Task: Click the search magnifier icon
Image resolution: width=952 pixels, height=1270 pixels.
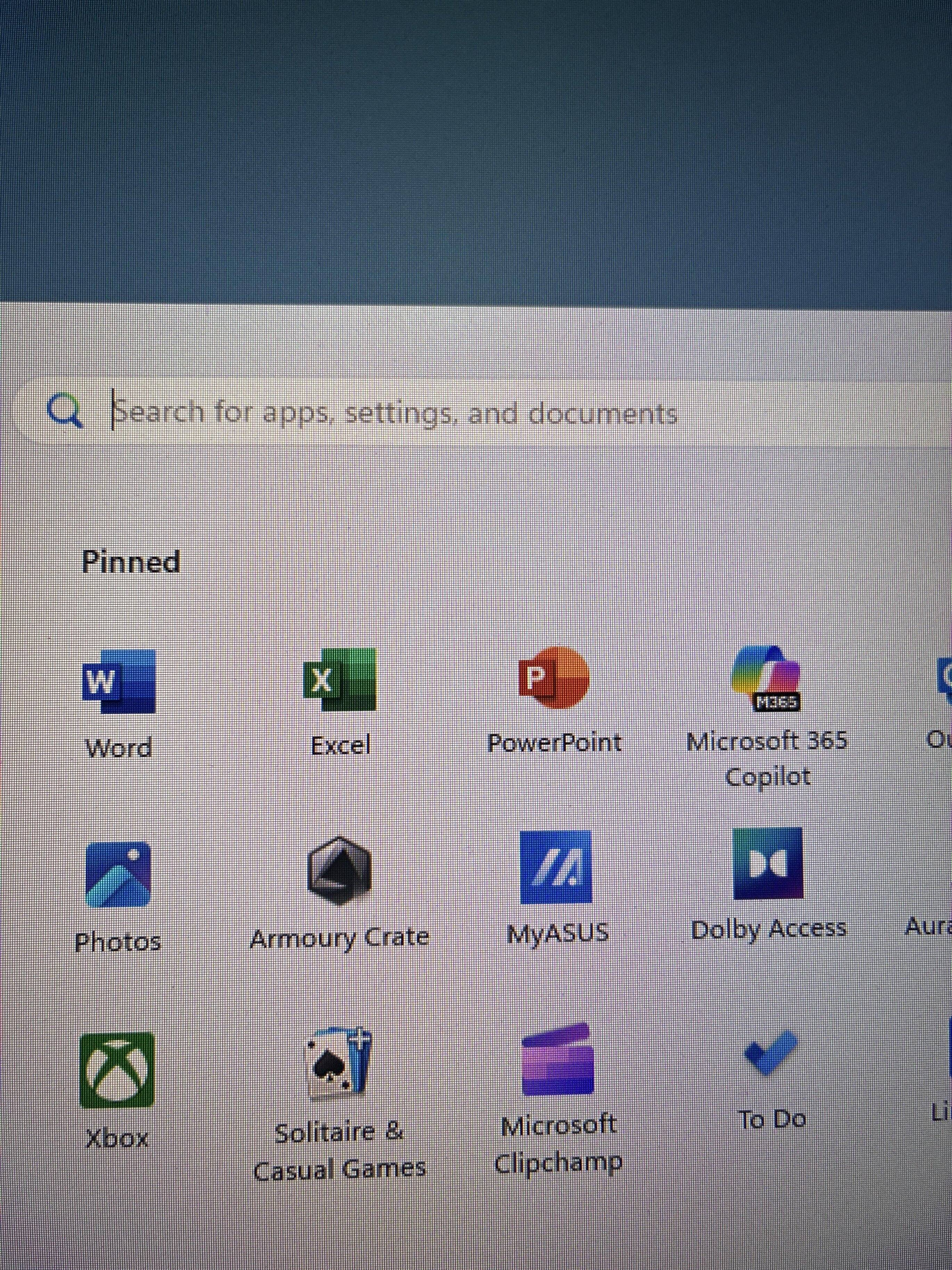Action: pyautogui.click(x=65, y=412)
